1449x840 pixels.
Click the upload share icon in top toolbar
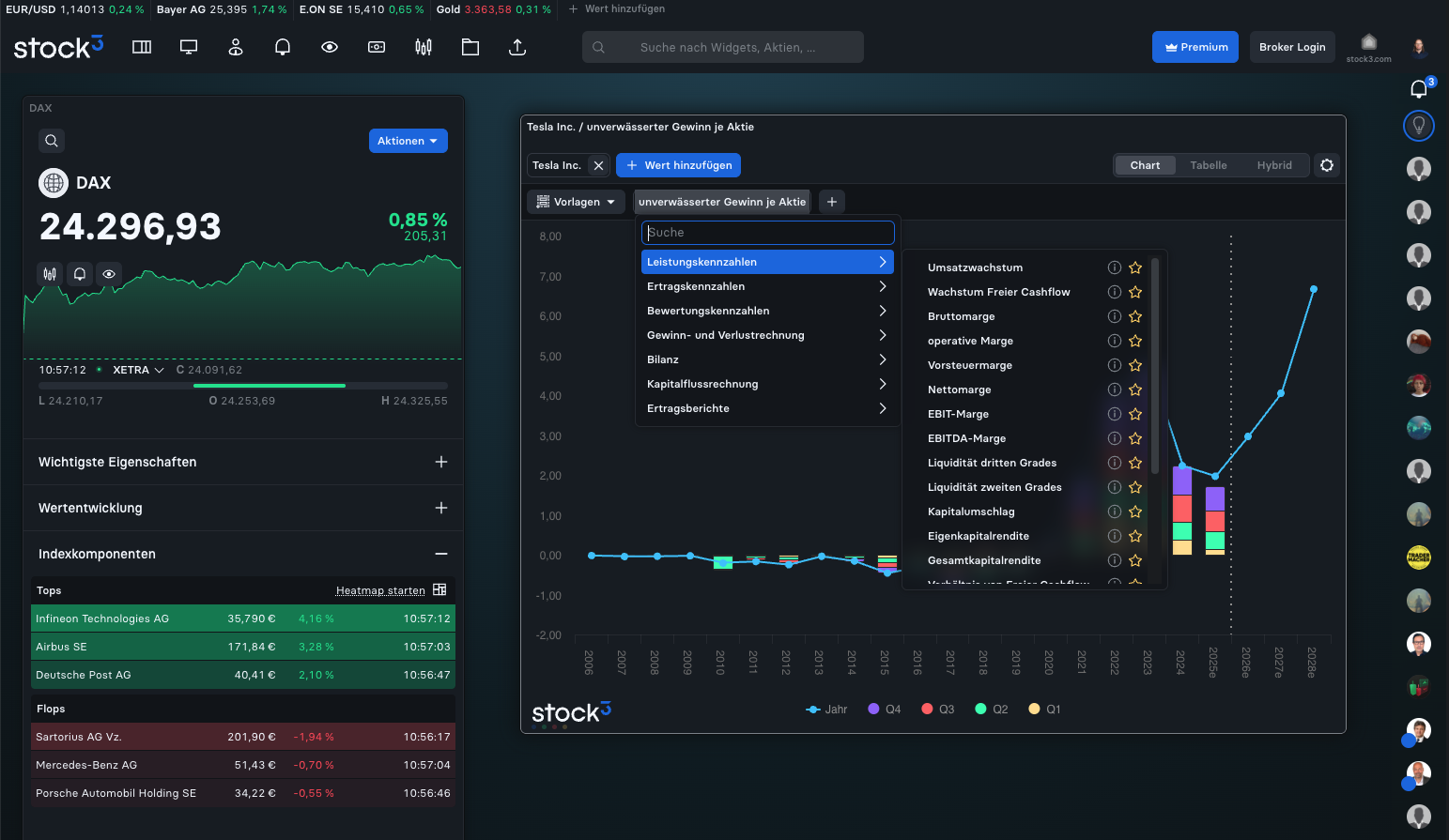[x=517, y=47]
